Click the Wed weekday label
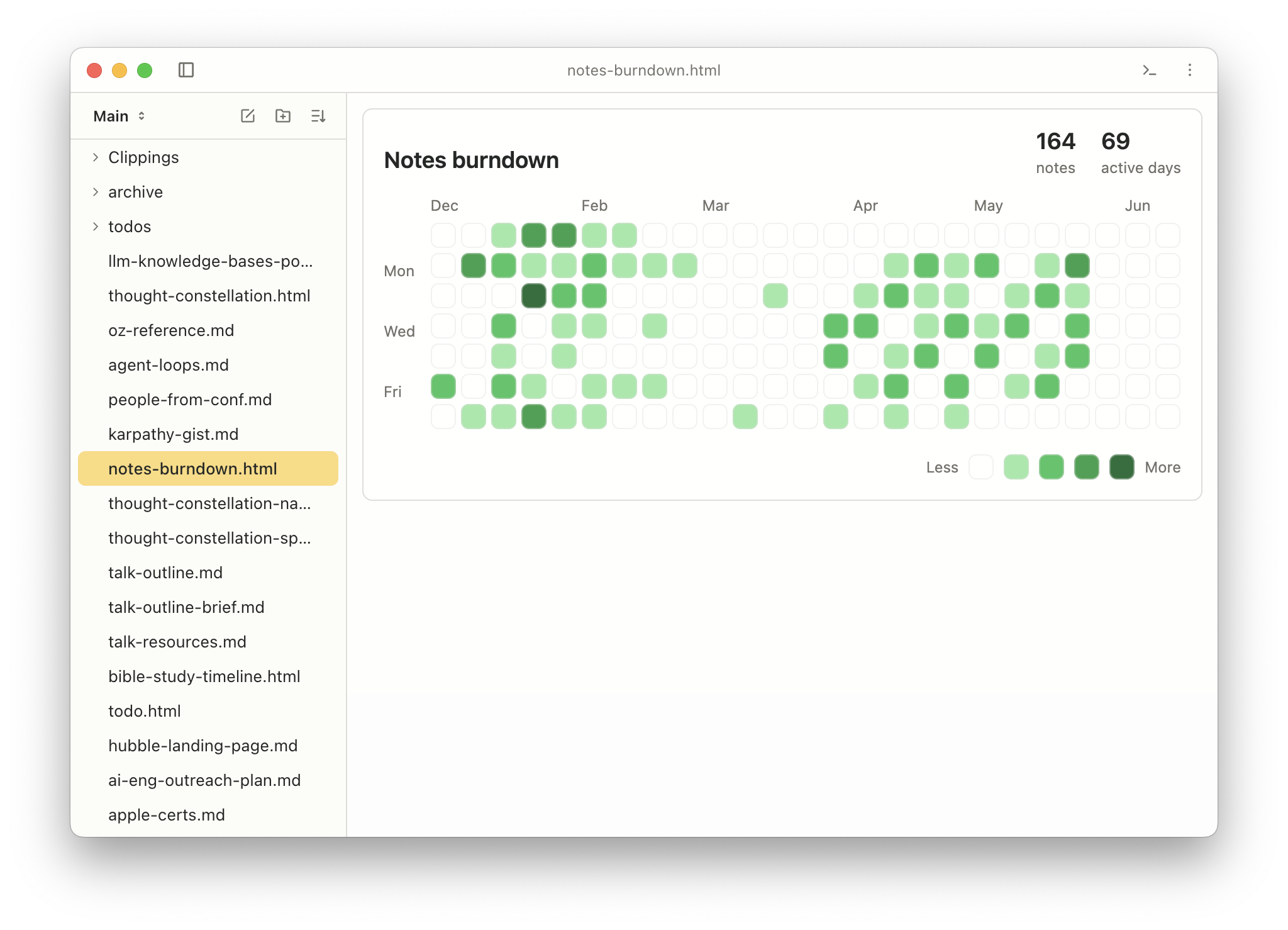The height and width of the screenshot is (930, 1288). [x=399, y=332]
